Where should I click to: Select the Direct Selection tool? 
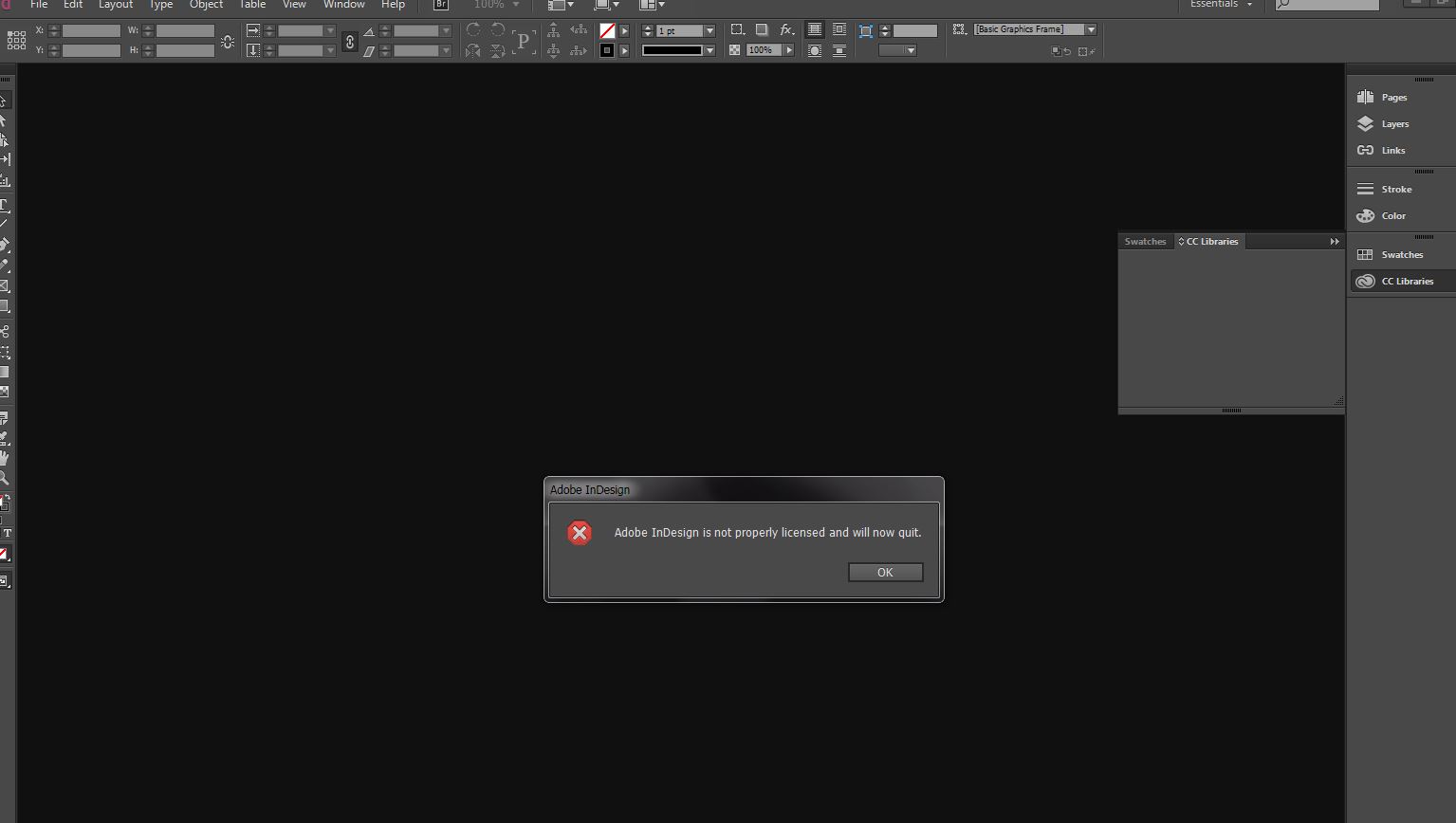pyautogui.click(x=4, y=120)
